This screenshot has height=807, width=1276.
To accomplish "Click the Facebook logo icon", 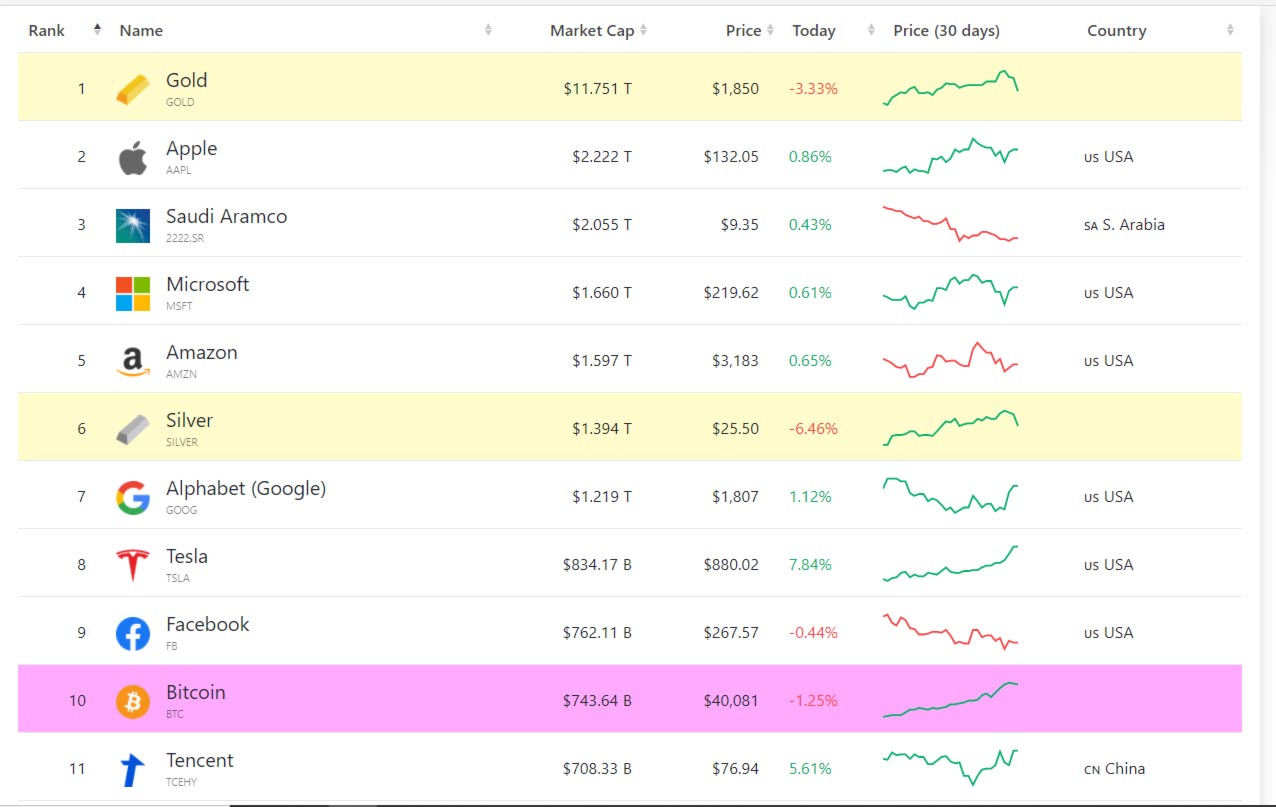I will pos(133,634).
